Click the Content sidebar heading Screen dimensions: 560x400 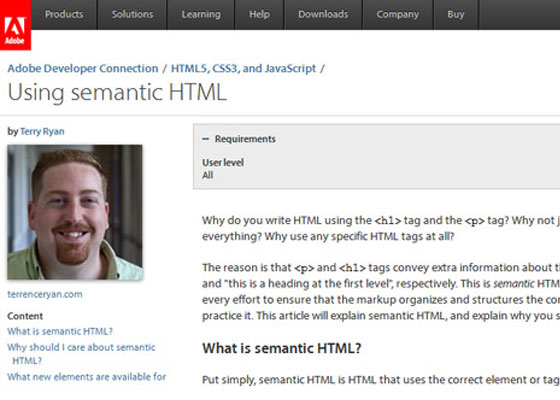pyautogui.click(x=25, y=316)
